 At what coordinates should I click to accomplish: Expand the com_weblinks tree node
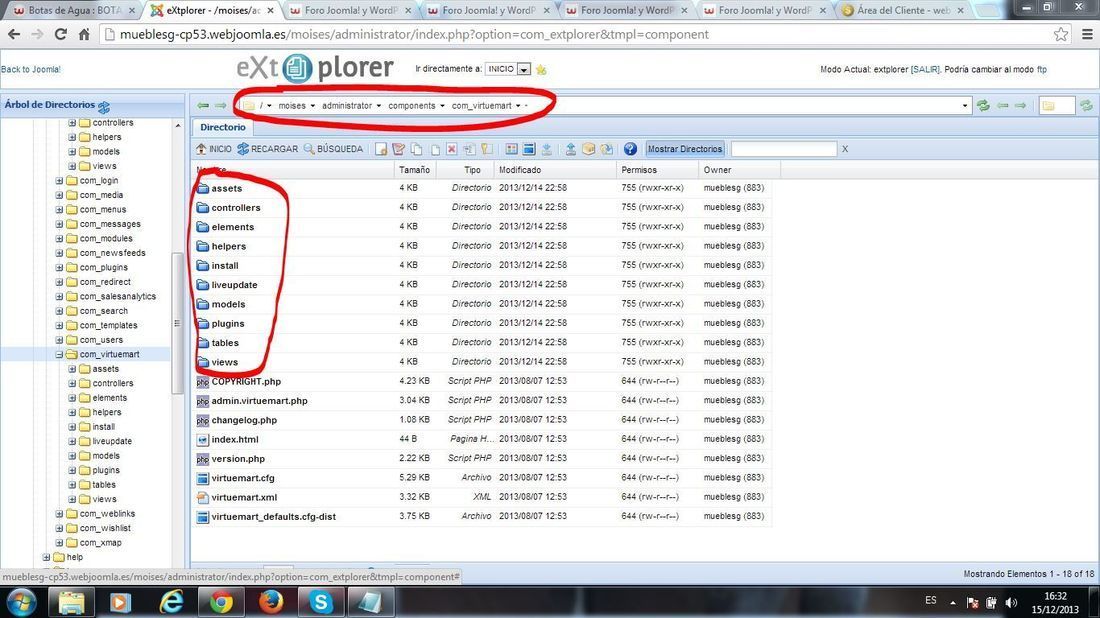pos(59,514)
